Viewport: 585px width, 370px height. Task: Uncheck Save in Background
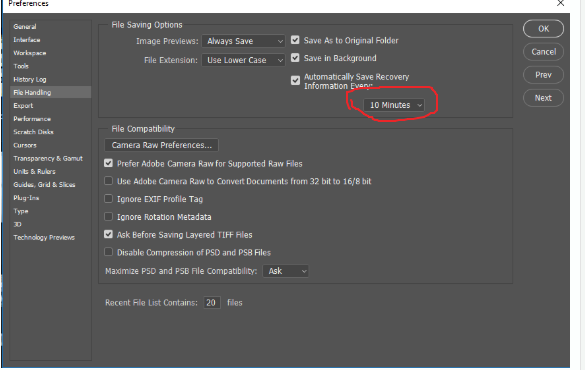click(x=295, y=58)
